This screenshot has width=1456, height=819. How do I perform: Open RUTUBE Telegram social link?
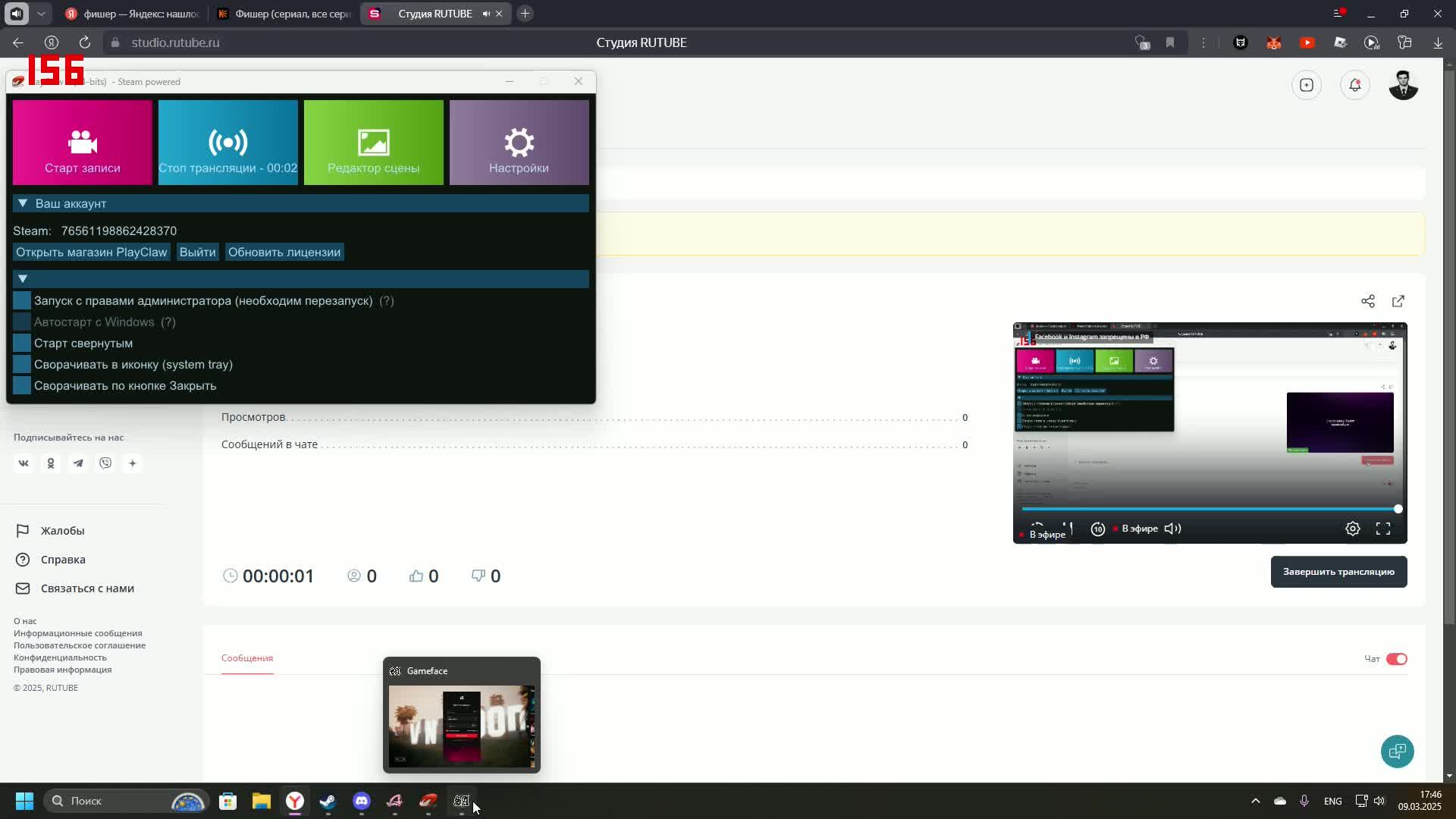point(78,463)
